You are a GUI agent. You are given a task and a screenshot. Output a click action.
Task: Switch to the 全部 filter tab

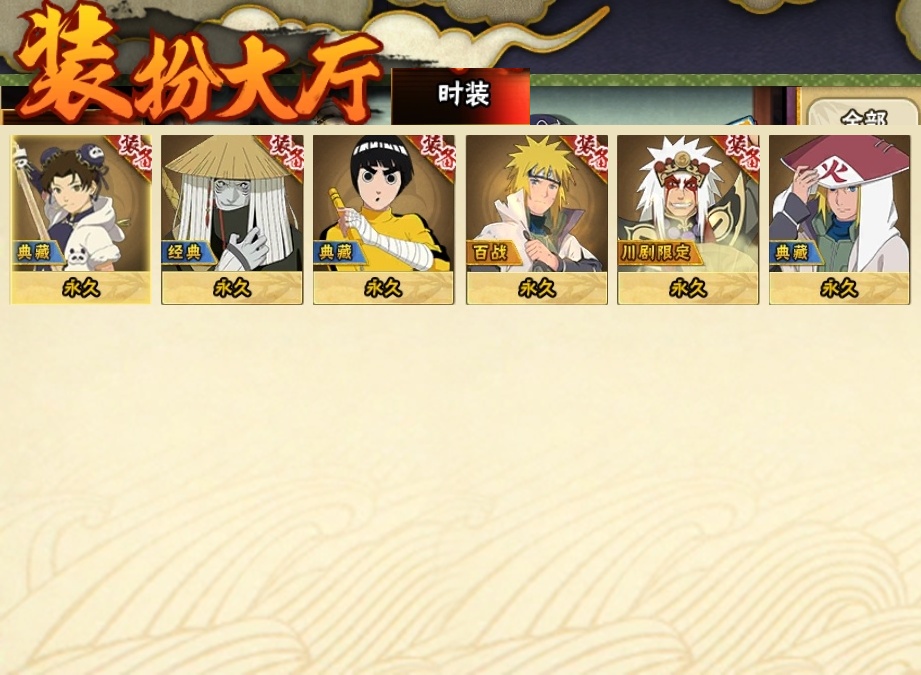[862, 113]
